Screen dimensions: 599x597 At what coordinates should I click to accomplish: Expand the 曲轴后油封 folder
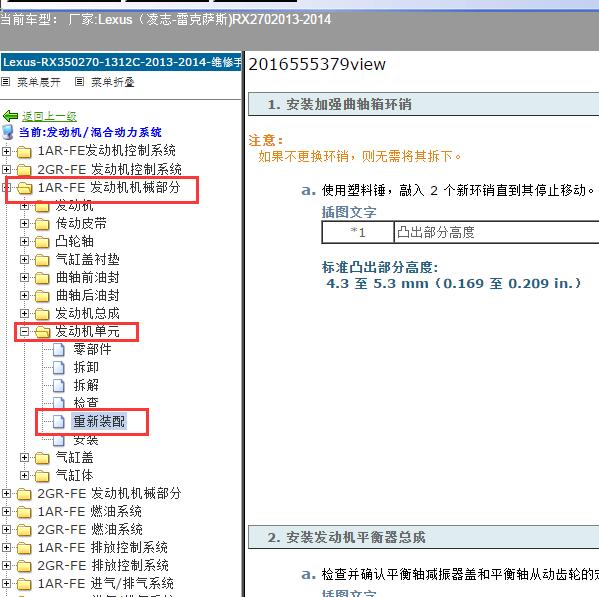pos(24,296)
